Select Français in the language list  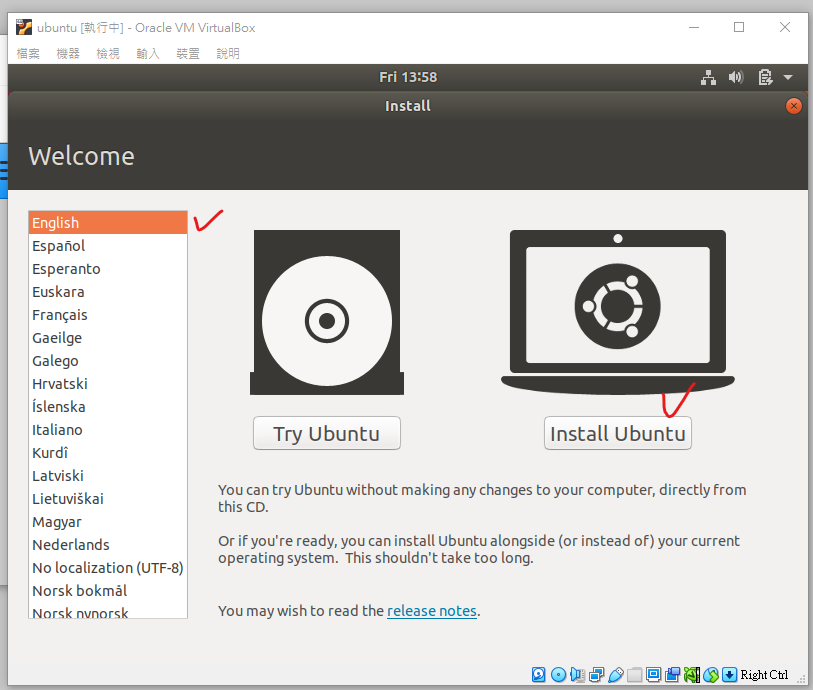tap(108, 315)
